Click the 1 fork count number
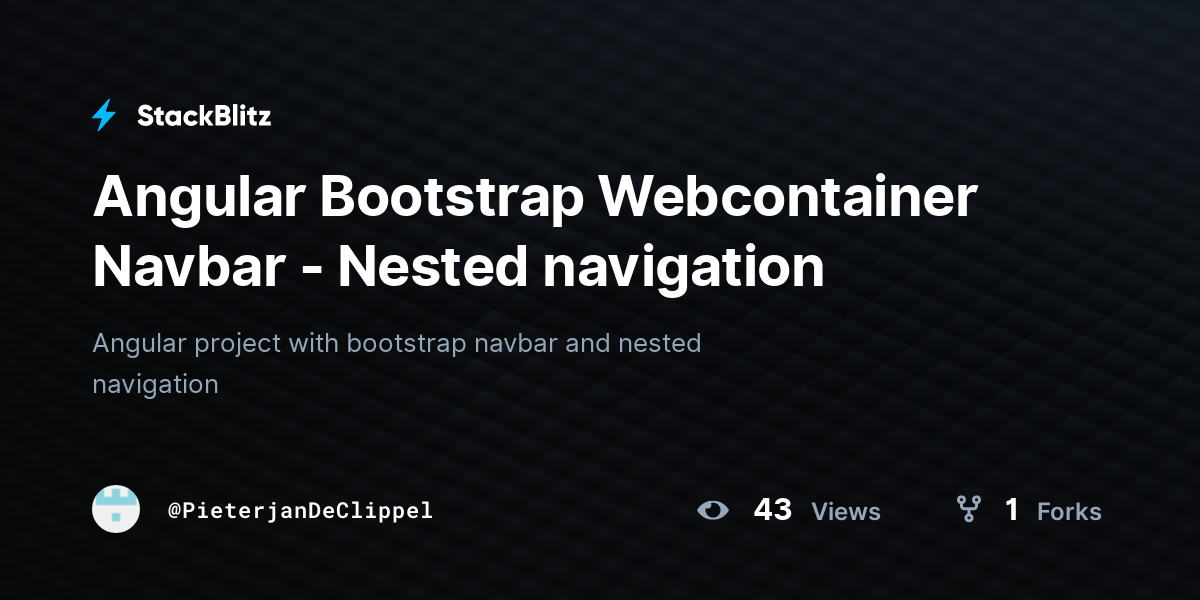1200x600 pixels. click(x=1012, y=510)
